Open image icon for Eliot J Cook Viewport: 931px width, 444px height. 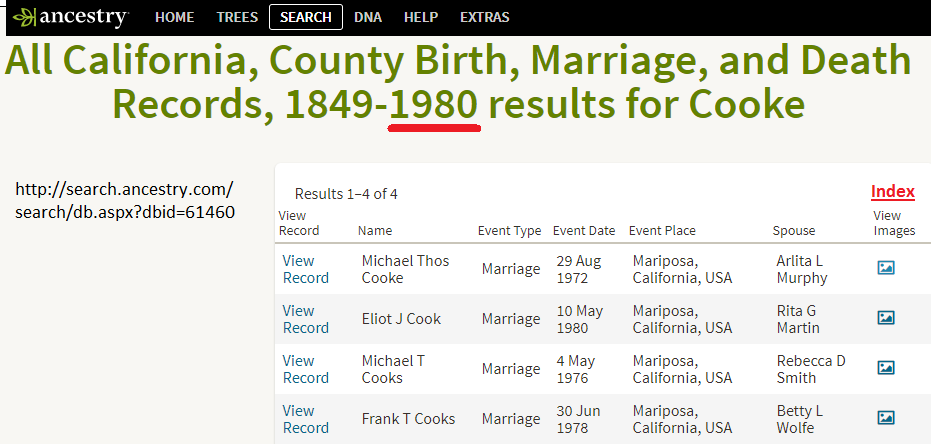pos(885,318)
